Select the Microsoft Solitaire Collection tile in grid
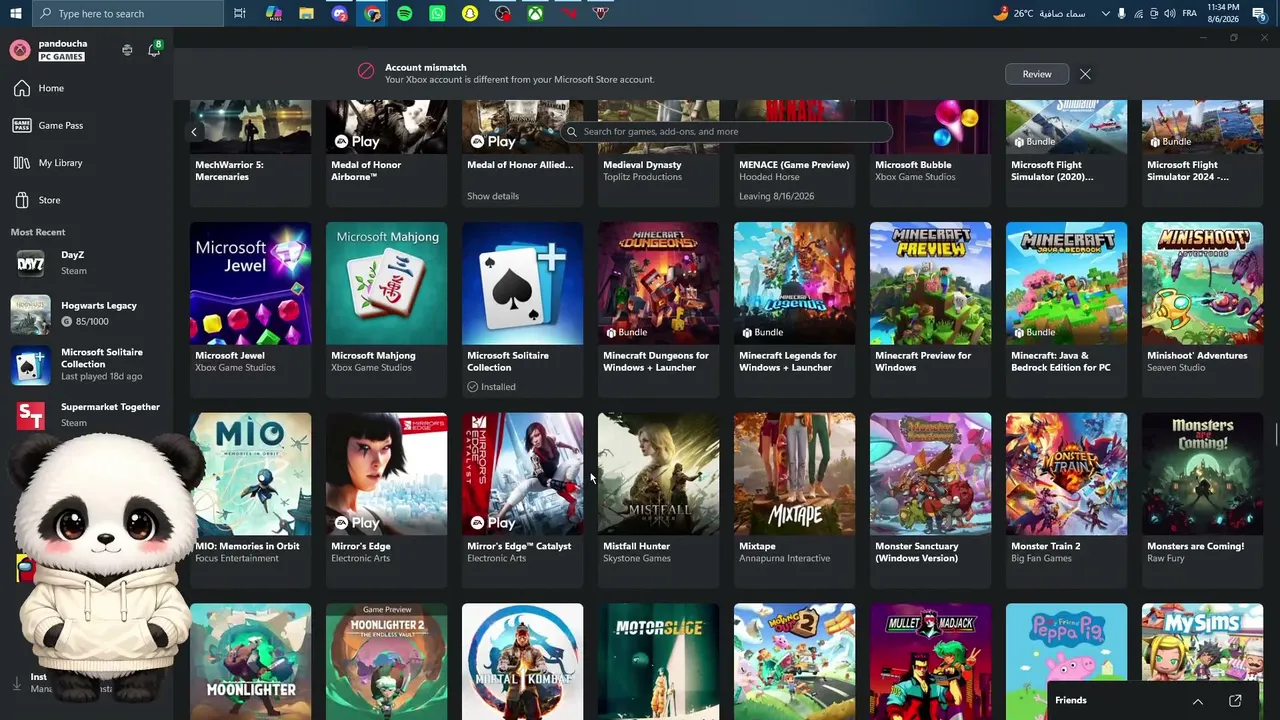Screen dimensions: 1280x720 click(522, 308)
